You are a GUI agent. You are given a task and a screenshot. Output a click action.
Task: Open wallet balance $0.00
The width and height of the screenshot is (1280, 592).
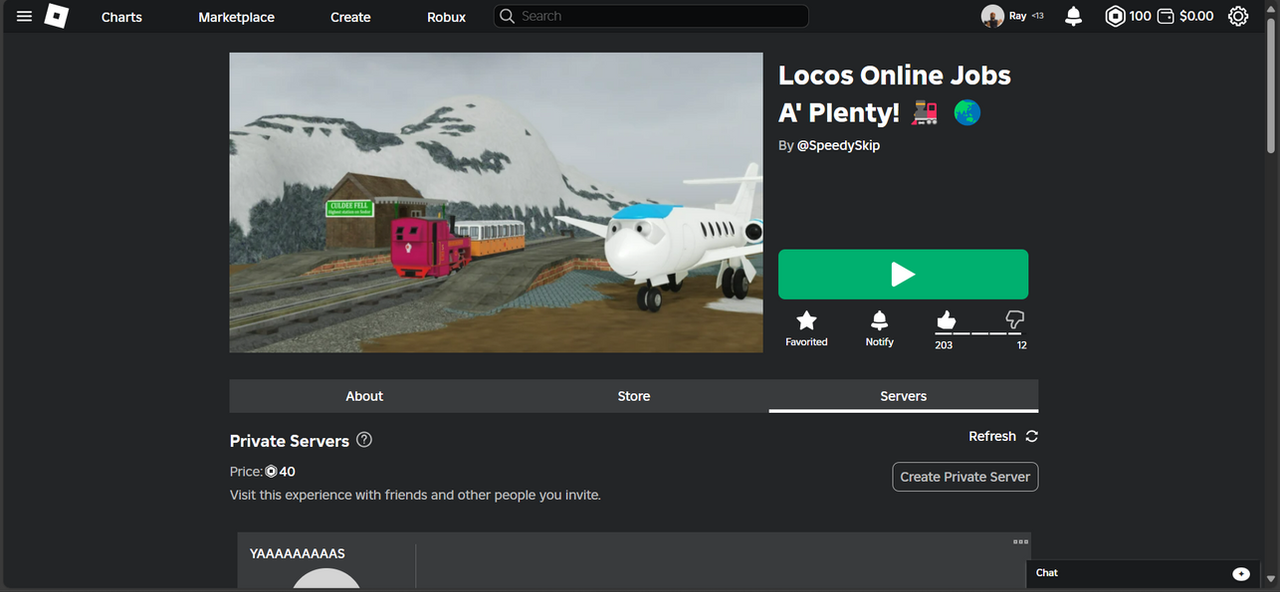click(1185, 16)
